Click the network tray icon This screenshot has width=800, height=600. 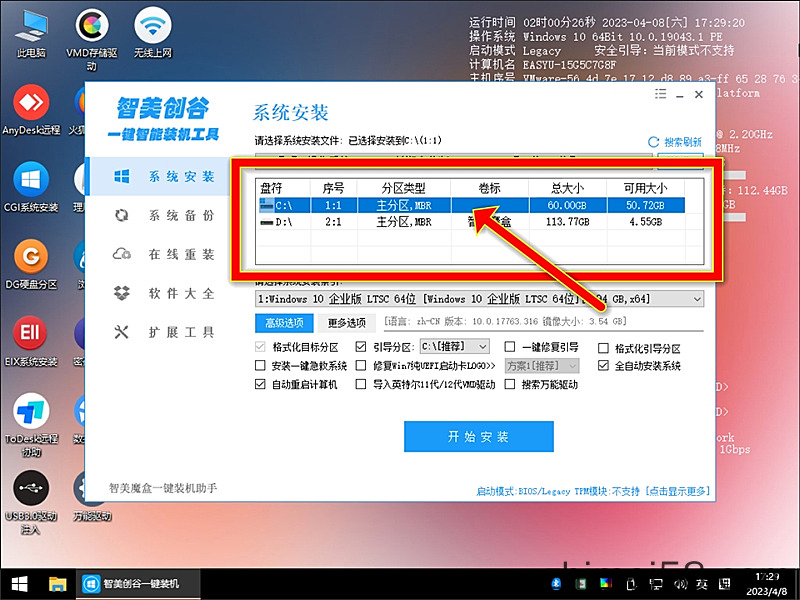pos(656,584)
